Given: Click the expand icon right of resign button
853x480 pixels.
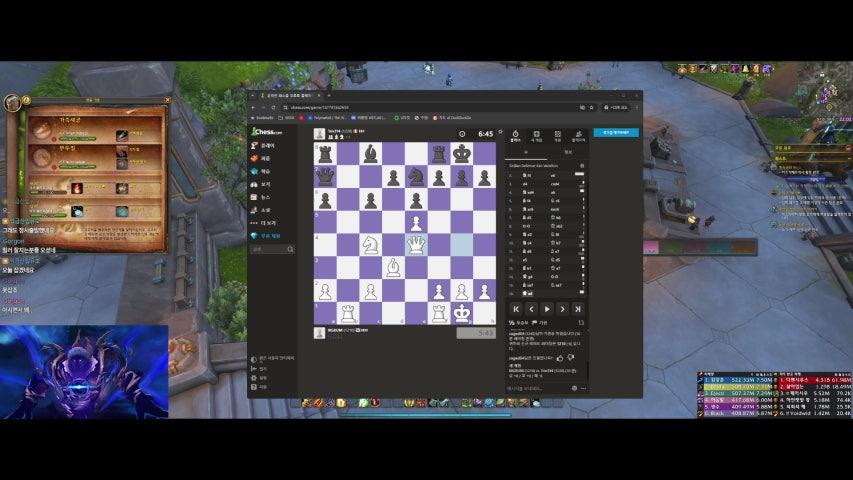Looking at the screenshot, I should click(581, 323).
